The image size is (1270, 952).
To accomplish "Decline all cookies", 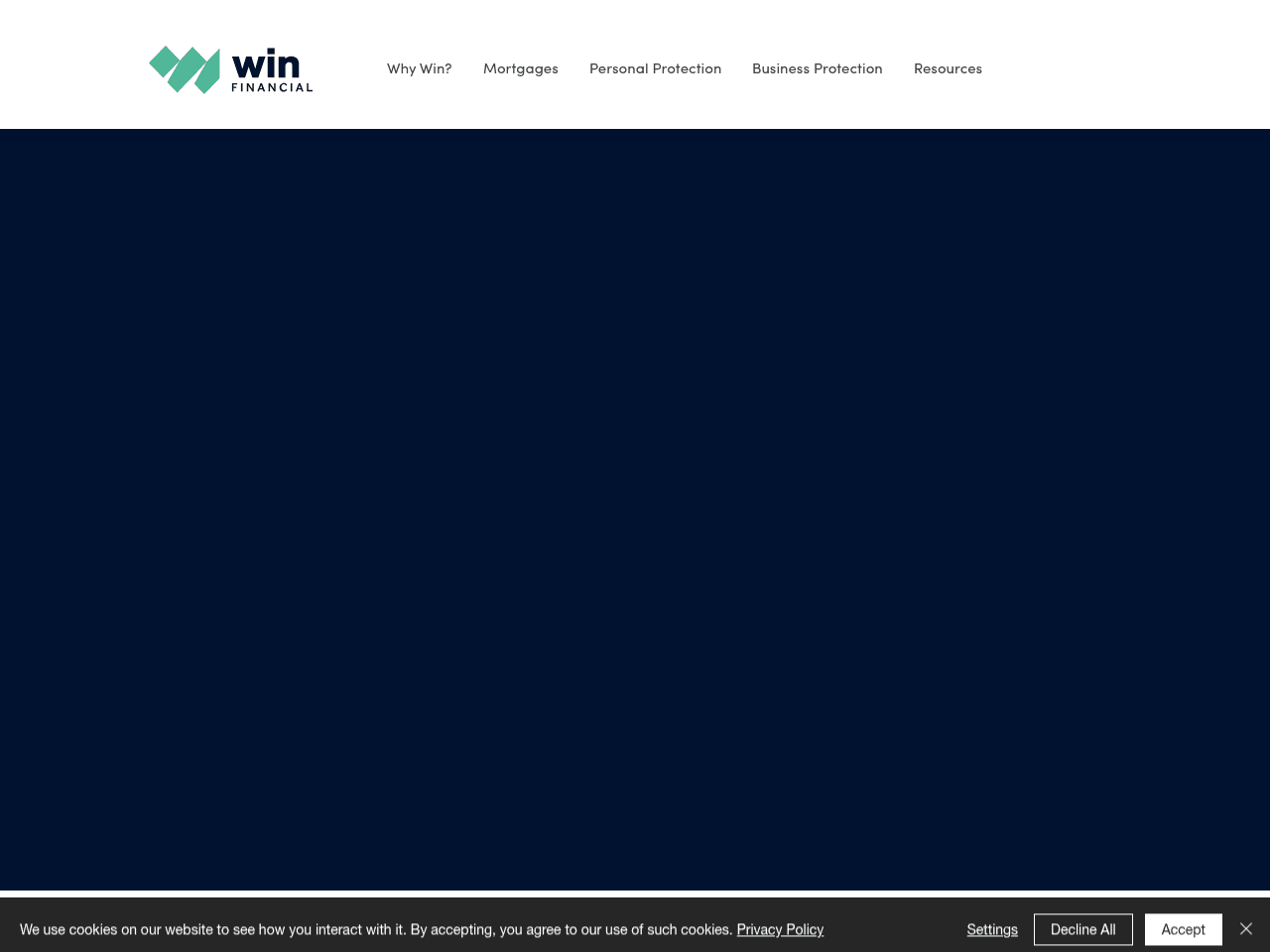I will click(x=1083, y=929).
